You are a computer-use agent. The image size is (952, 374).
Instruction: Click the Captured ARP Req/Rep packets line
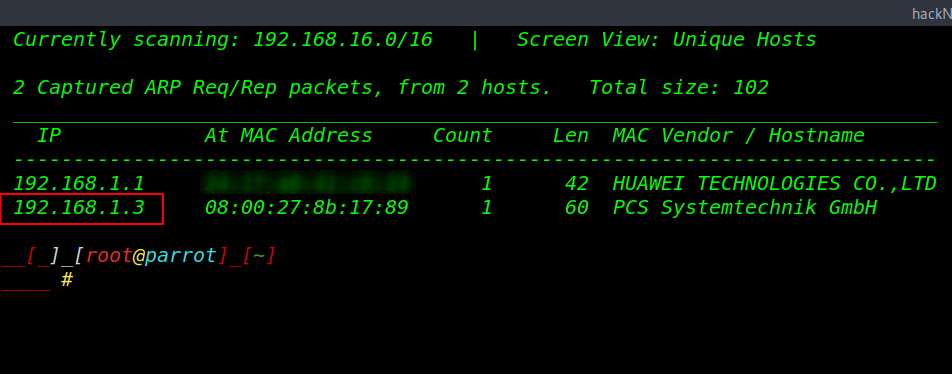click(x=282, y=88)
